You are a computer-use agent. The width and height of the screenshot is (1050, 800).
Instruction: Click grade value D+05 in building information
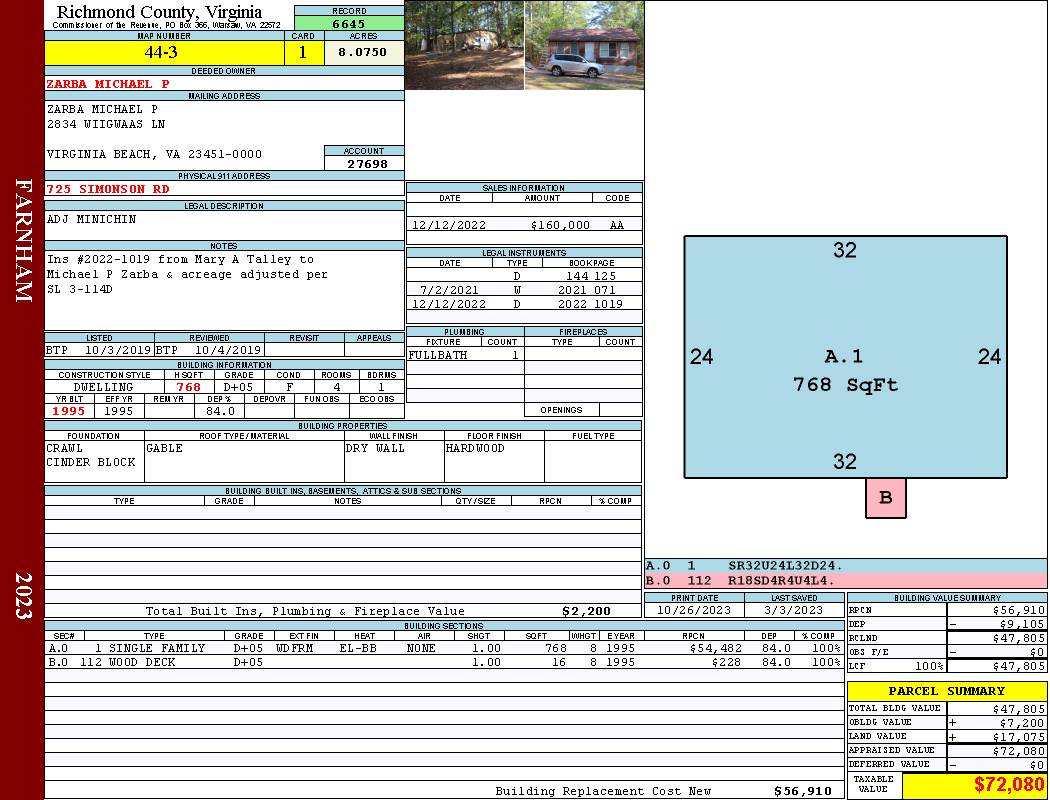coord(238,387)
